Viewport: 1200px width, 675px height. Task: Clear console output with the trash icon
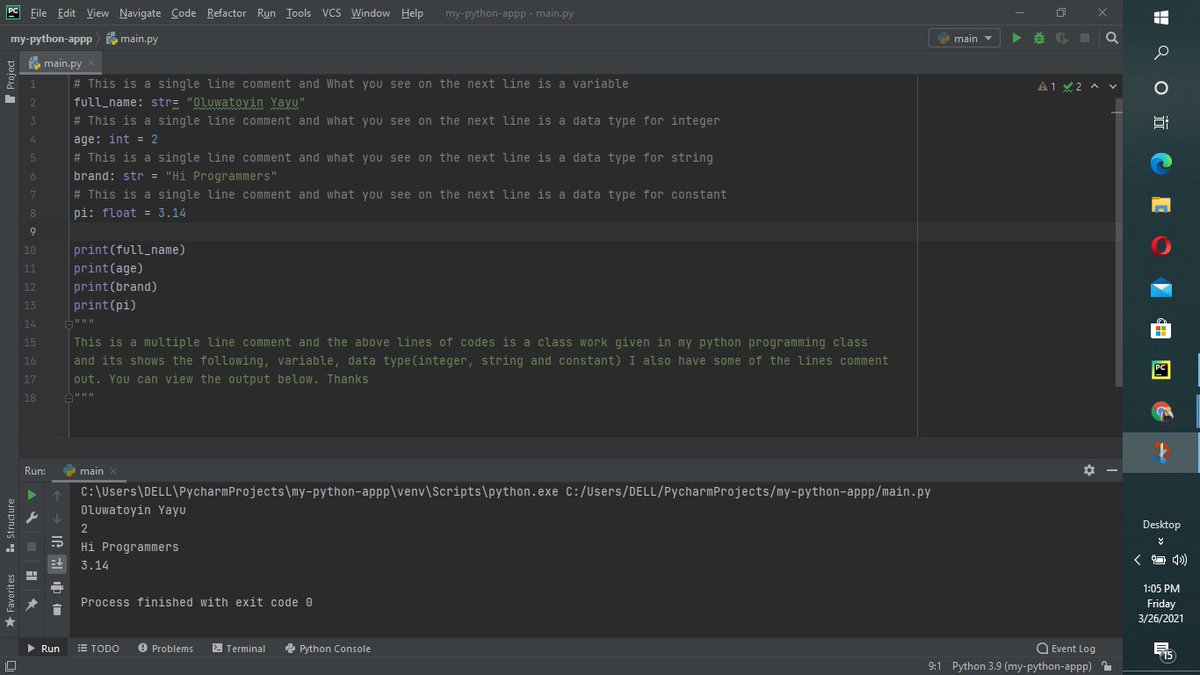click(57, 609)
